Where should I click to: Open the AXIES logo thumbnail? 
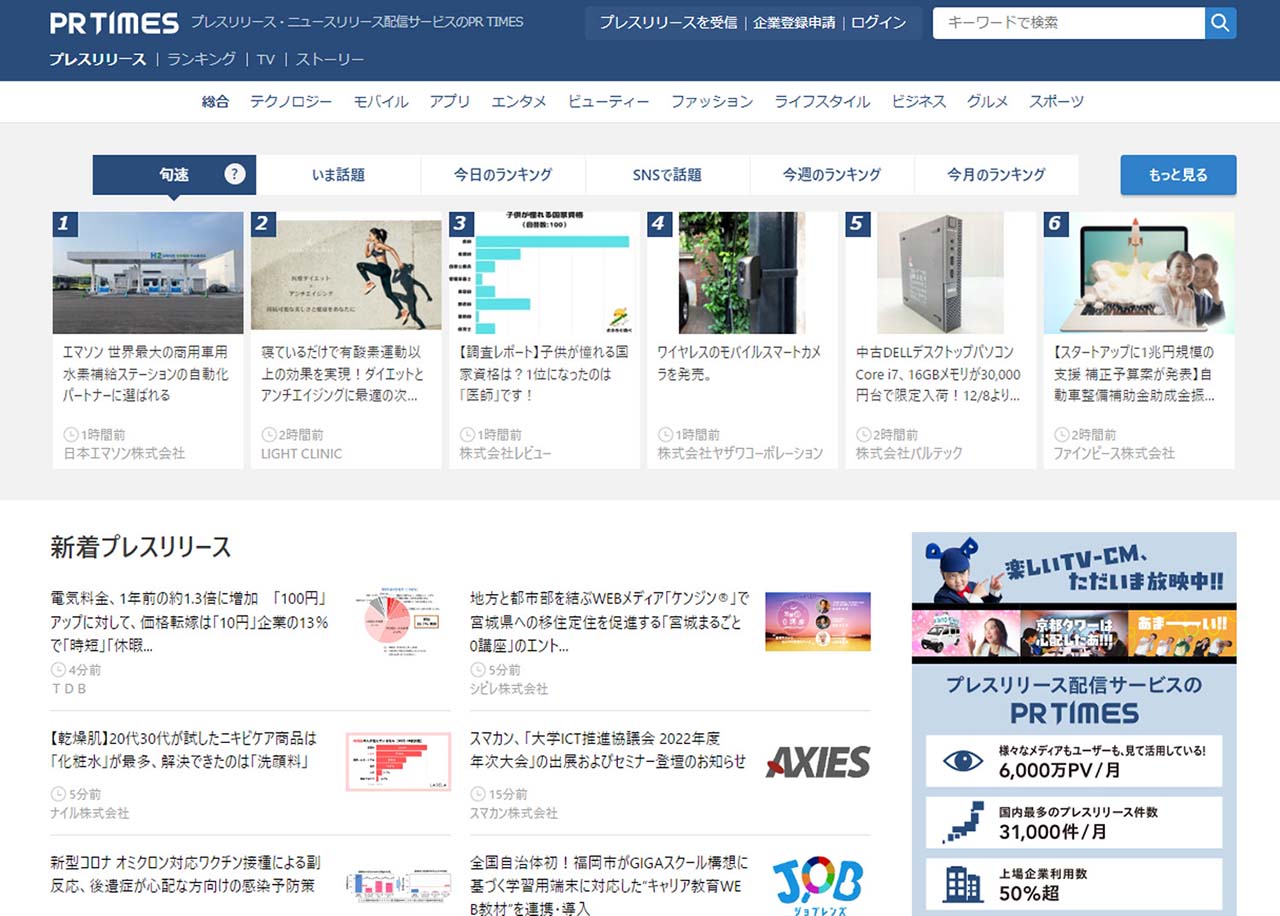tap(818, 762)
